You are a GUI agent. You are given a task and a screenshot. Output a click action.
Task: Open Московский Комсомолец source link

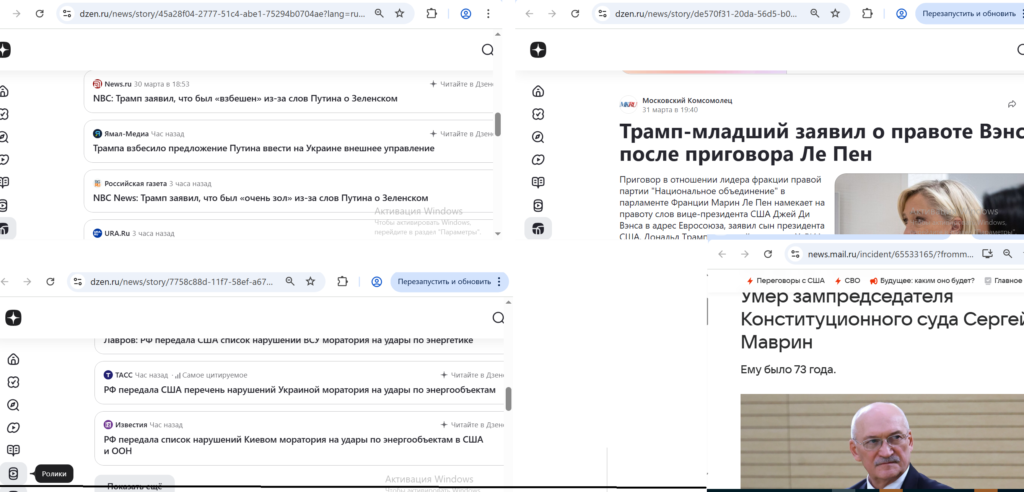[687, 100]
